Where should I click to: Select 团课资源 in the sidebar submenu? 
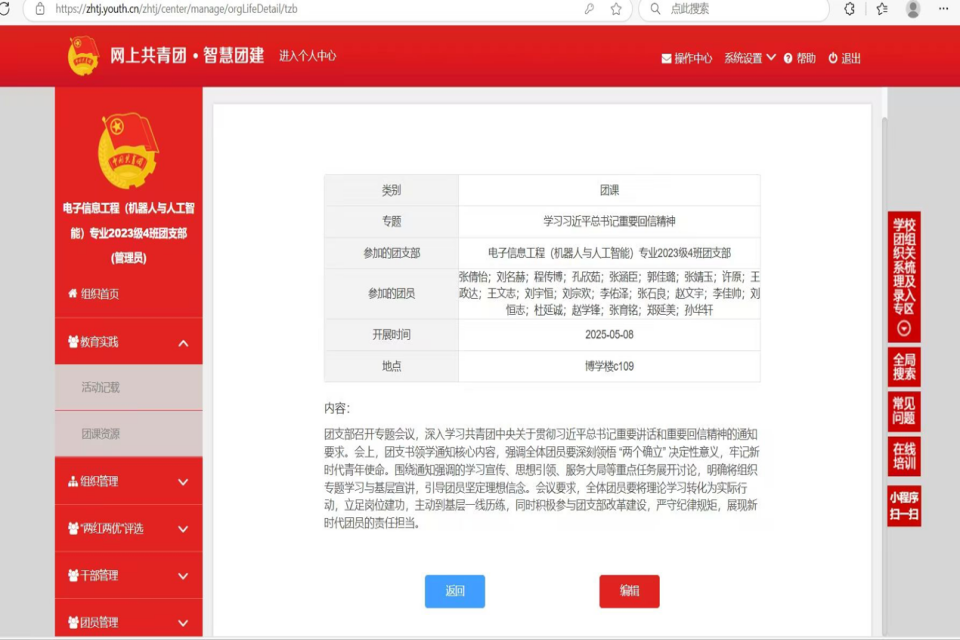[x=101, y=434]
